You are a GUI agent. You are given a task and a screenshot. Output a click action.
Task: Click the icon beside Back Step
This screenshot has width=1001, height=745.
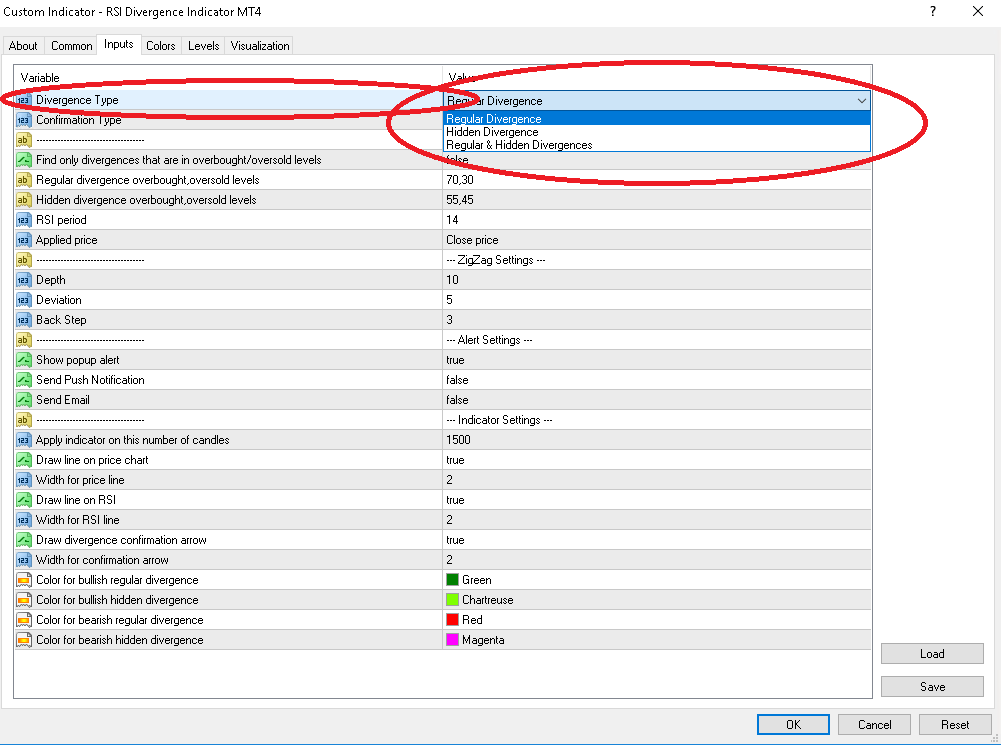[x=24, y=320]
